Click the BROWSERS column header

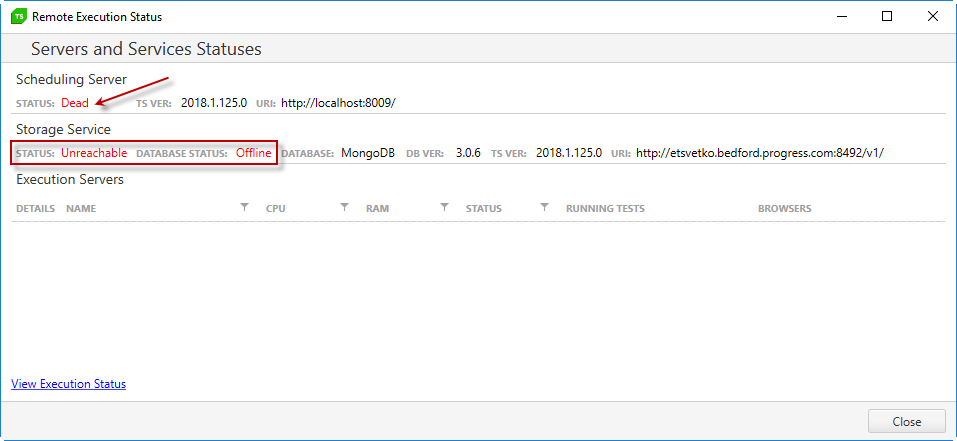784,209
